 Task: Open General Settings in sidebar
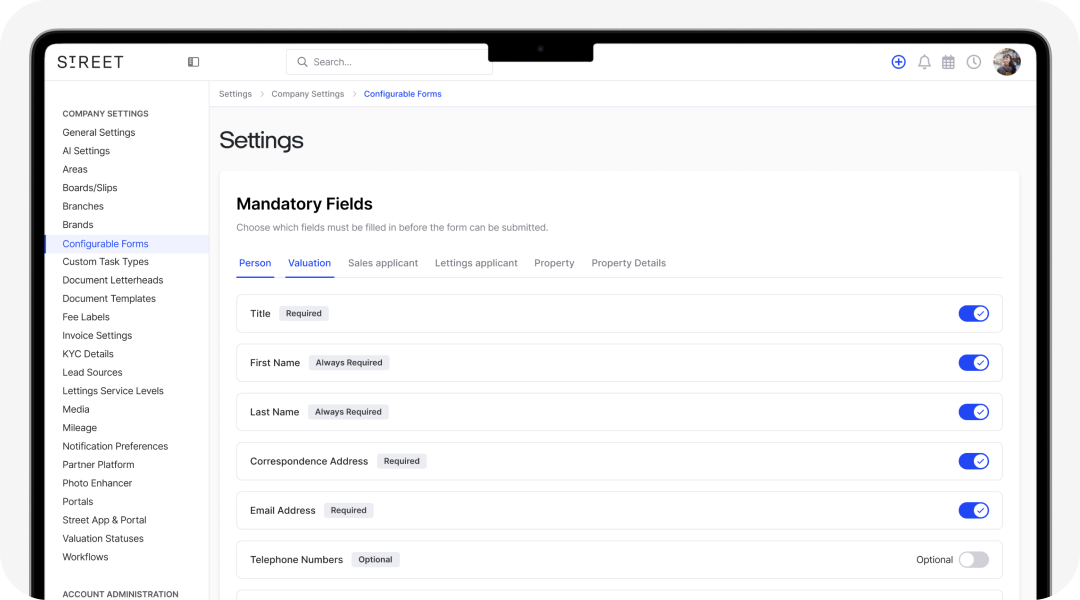(98, 132)
